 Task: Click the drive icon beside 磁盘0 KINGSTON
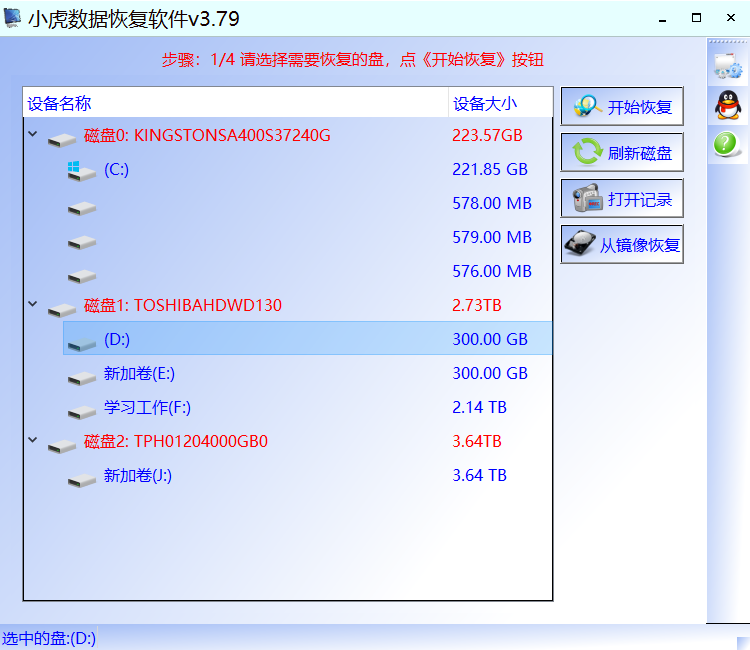[x=62, y=140]
